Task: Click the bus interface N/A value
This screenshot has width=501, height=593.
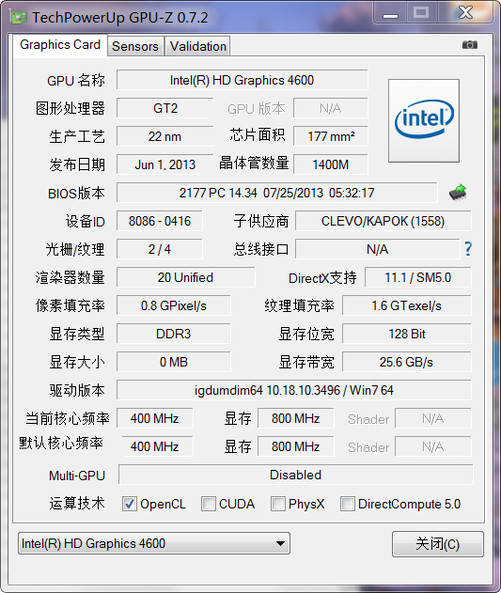Action: coord(377,249)
